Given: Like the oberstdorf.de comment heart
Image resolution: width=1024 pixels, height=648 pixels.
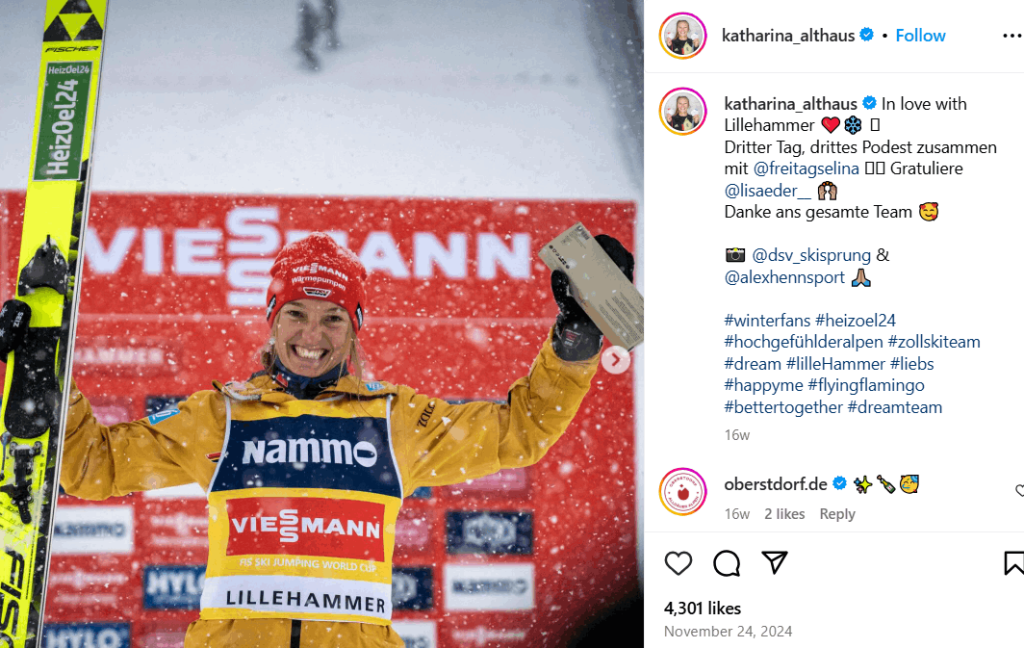Looking at the screenshot, I should pos(1019,491).
